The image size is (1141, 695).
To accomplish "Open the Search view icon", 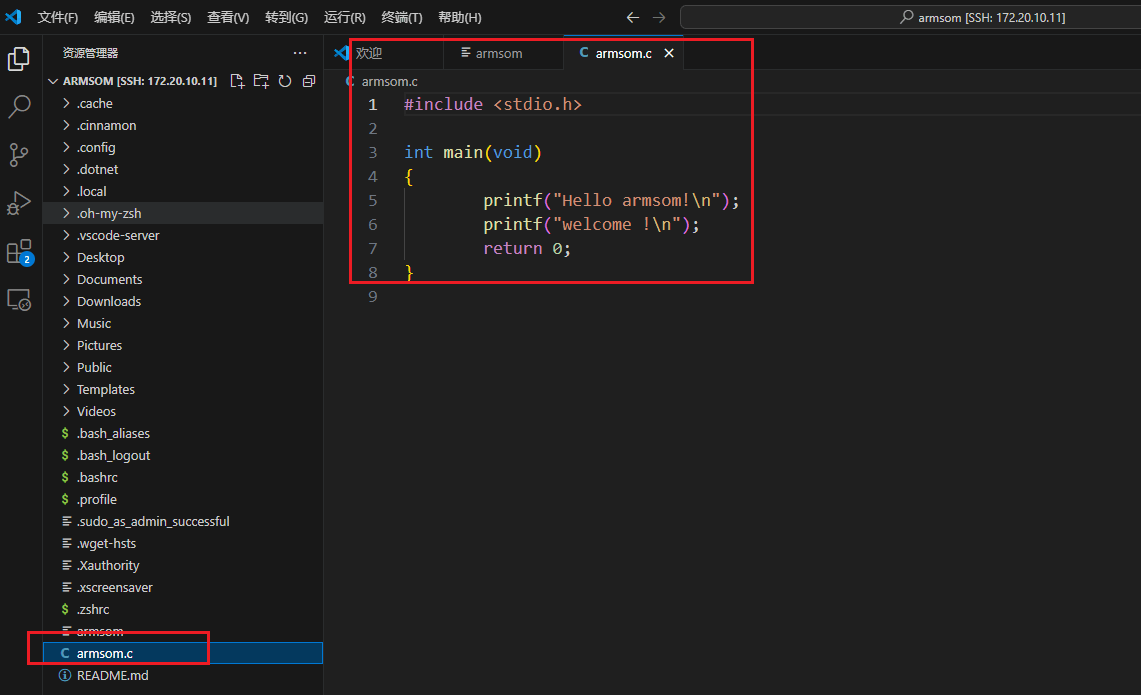I will click(19, 107).
